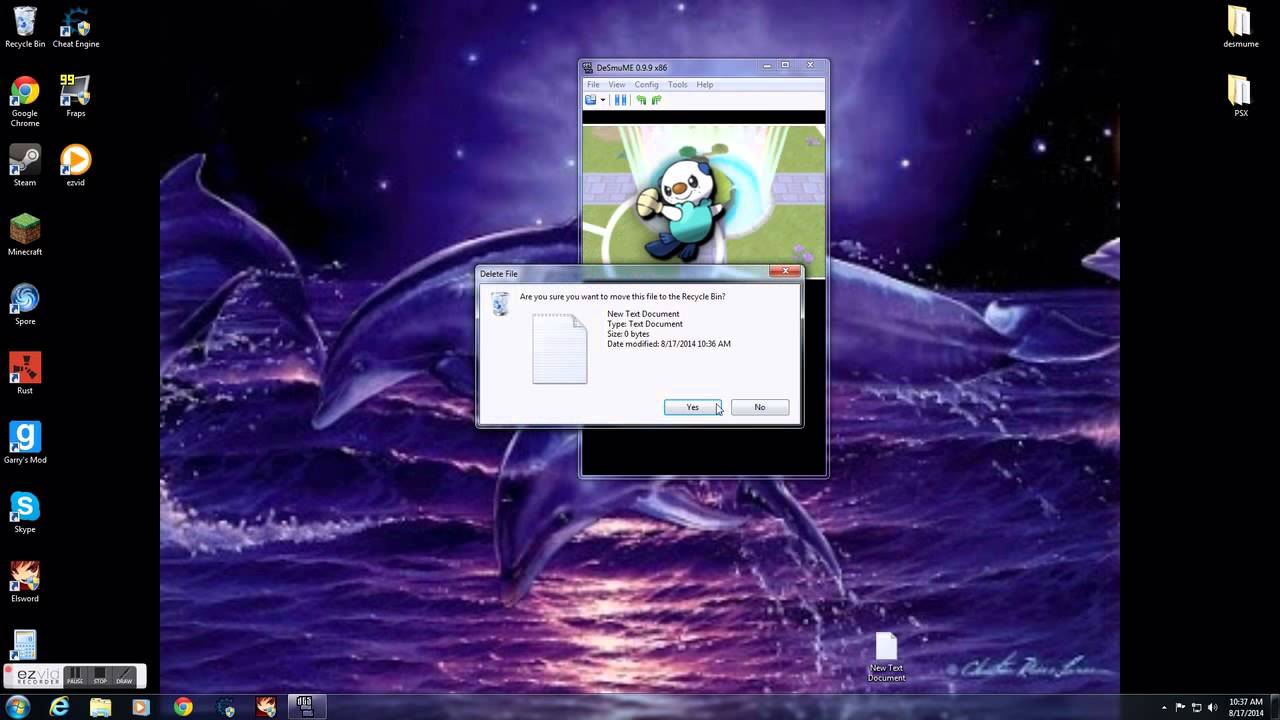Image resolution: width=1280 pixels, height=720 pixels.
Task: Open the DeSmuME File menu
Action: click(x=593, y=85)
